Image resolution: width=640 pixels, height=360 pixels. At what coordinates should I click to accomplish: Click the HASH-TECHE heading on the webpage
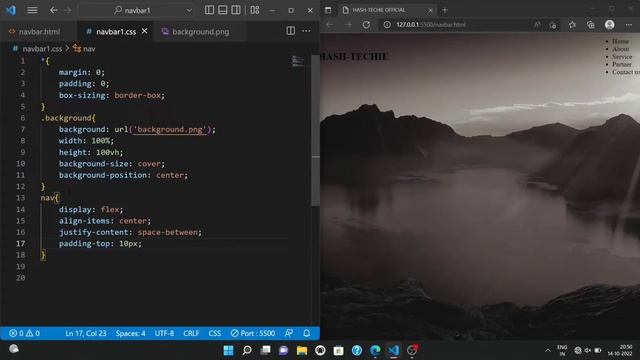354,56
